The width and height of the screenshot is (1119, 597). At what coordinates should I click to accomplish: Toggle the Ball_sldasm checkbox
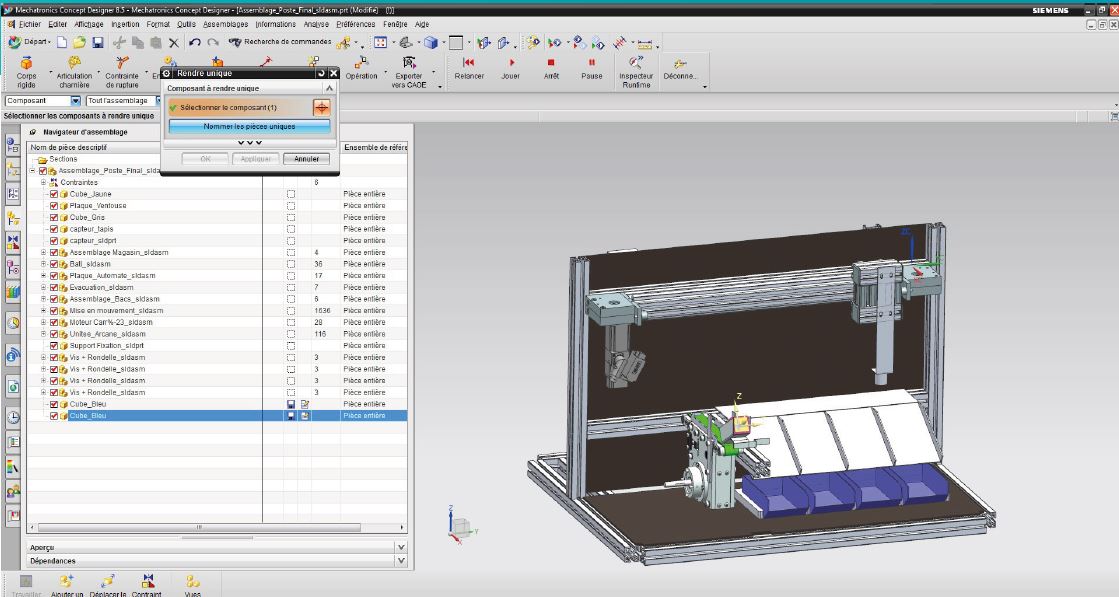(x=54, y=264)
